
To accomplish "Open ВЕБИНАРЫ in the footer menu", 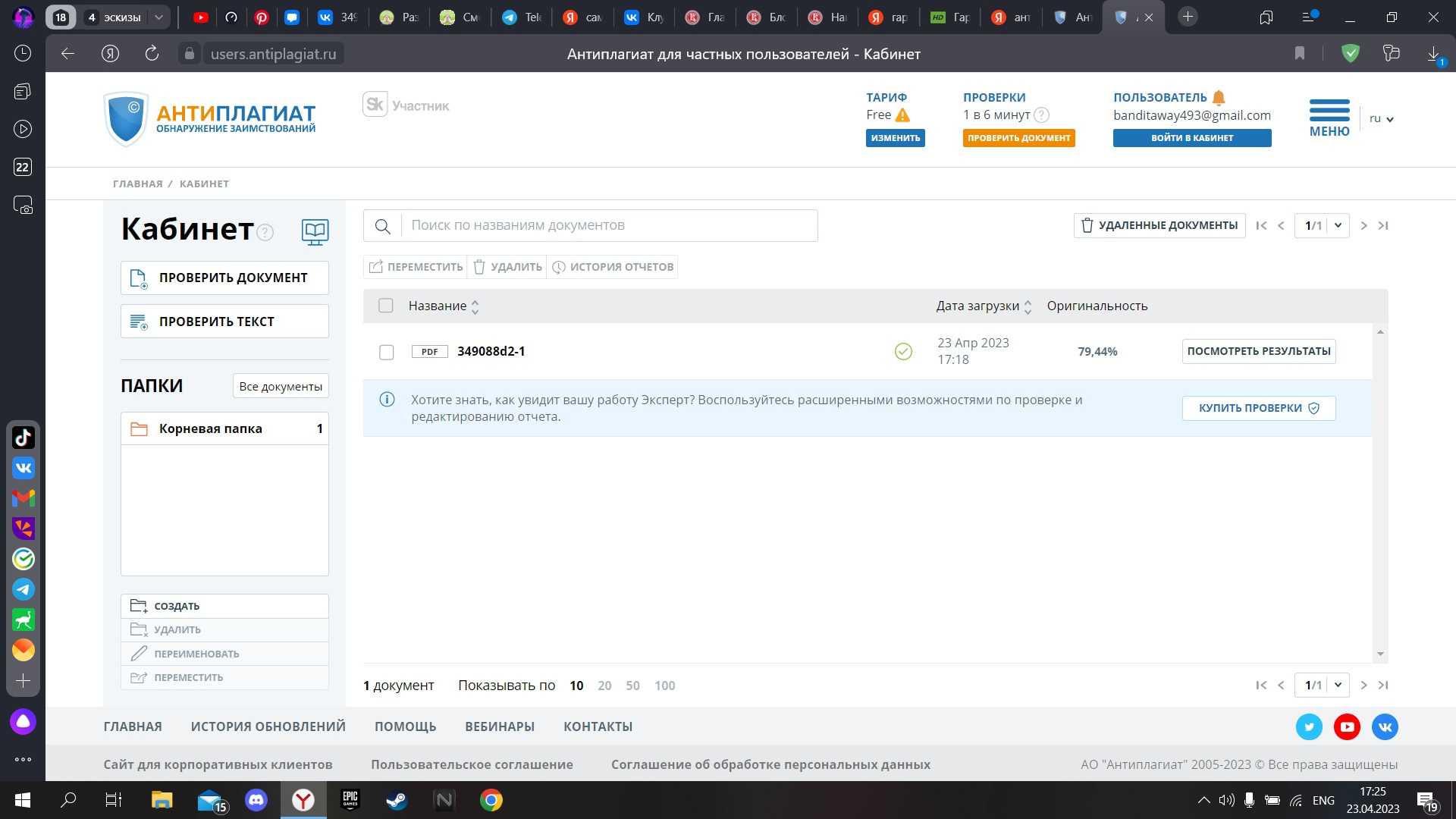I will coord(499,726).
